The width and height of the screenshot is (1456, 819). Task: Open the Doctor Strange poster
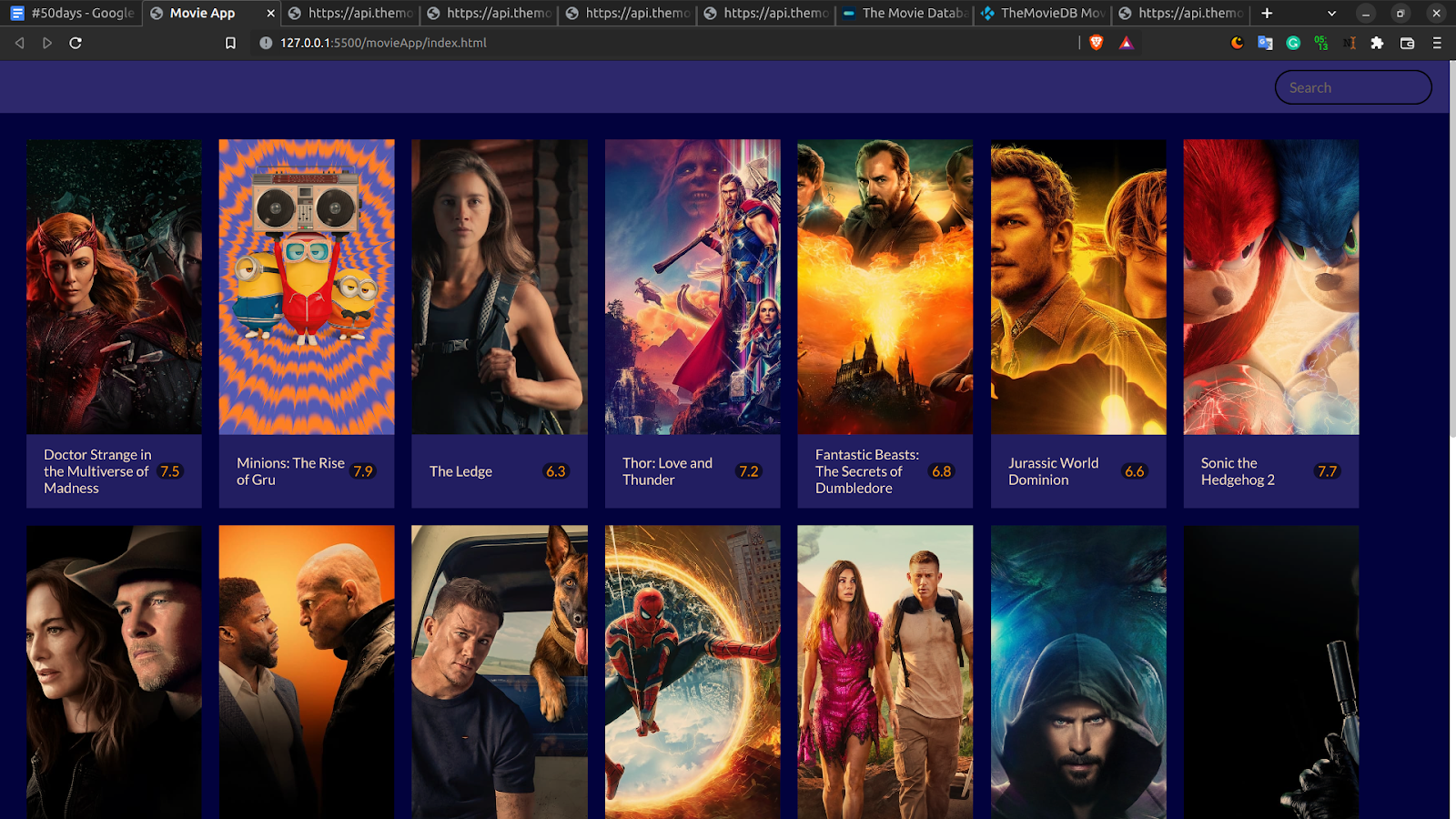point(114,287)
